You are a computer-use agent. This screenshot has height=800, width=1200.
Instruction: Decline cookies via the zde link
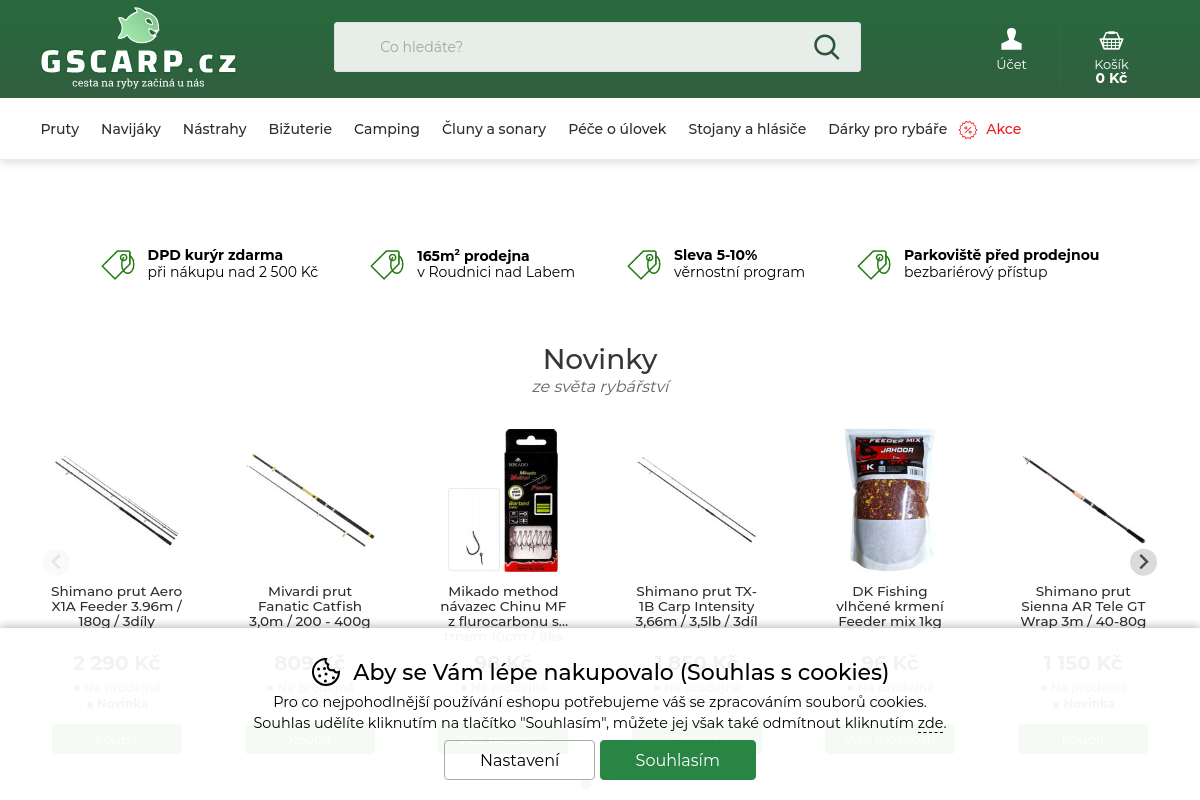pyautogui.click(x=930, y=723)
